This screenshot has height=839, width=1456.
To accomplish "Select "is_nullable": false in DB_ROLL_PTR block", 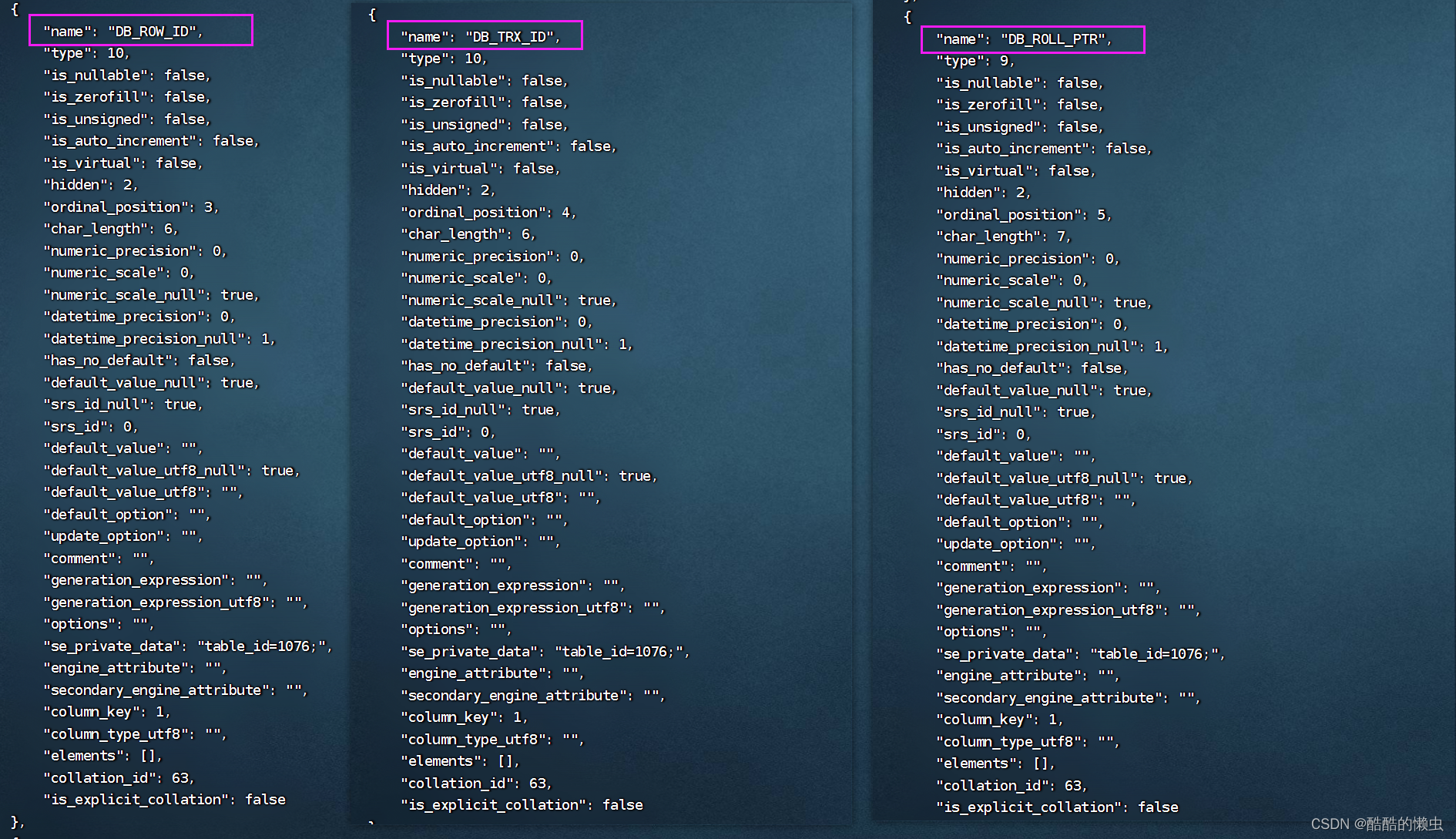I will [1020, 83].
